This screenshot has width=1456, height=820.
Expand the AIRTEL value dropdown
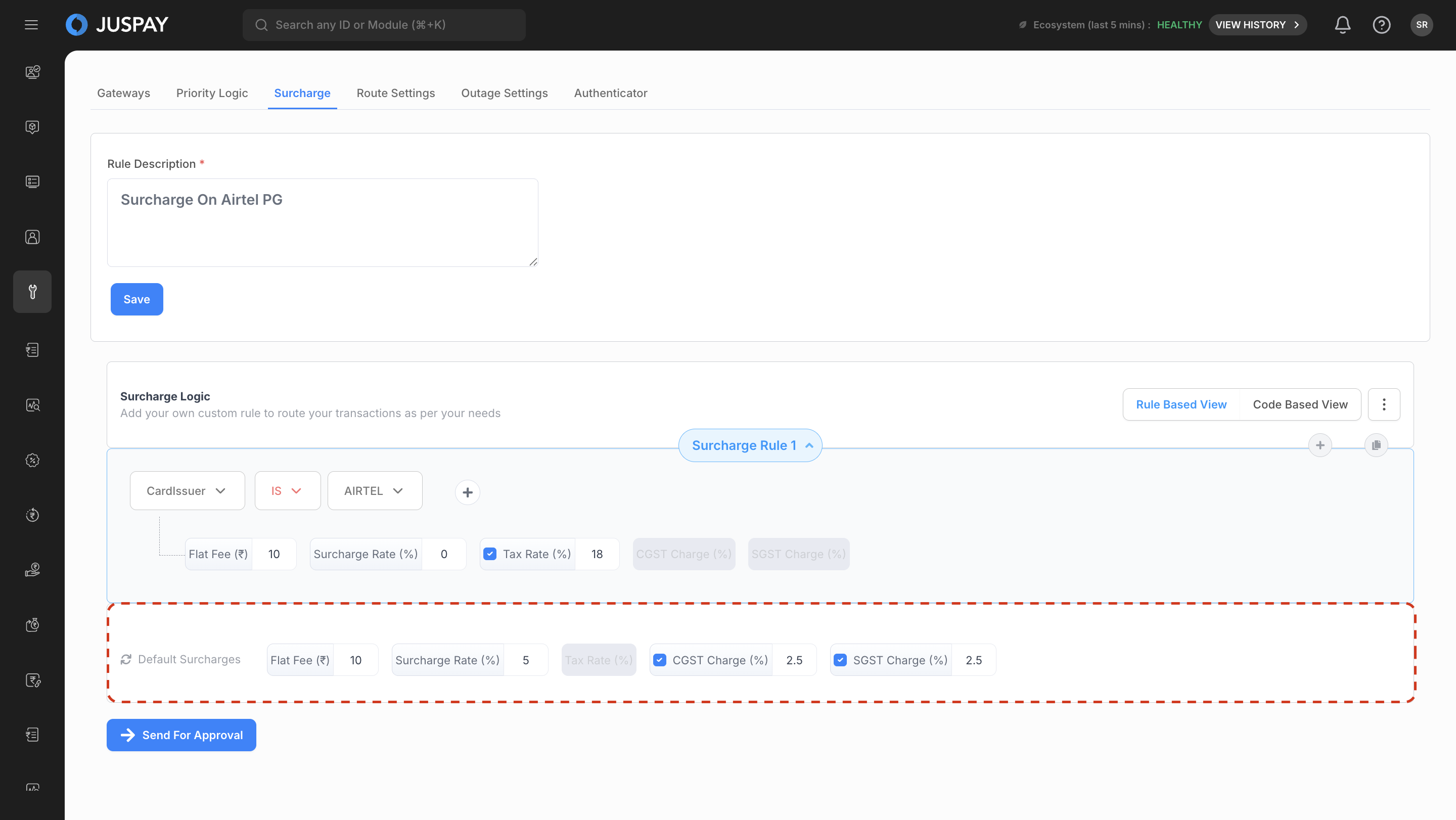coord(375,491)
